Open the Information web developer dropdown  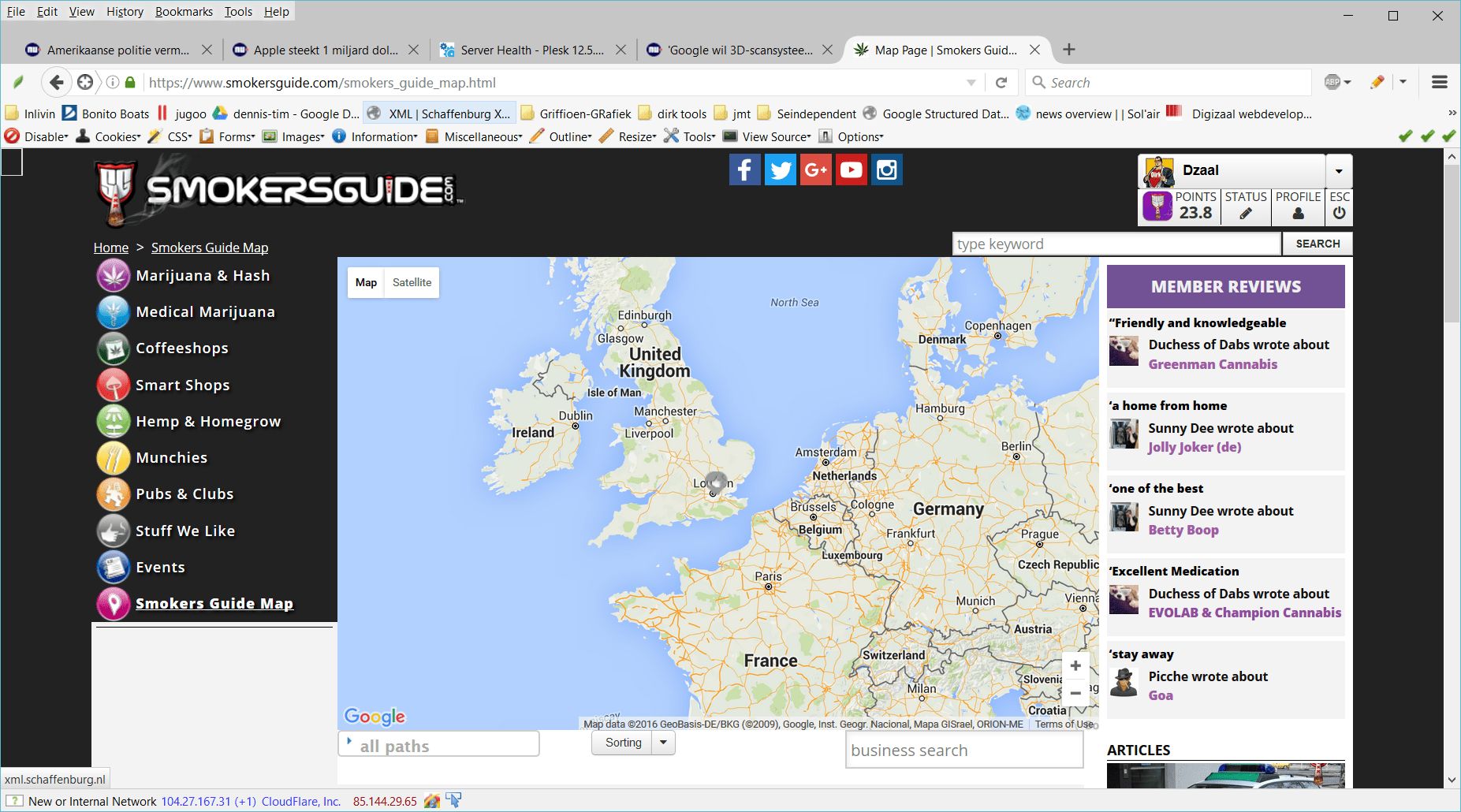click(x=375, y=136)
